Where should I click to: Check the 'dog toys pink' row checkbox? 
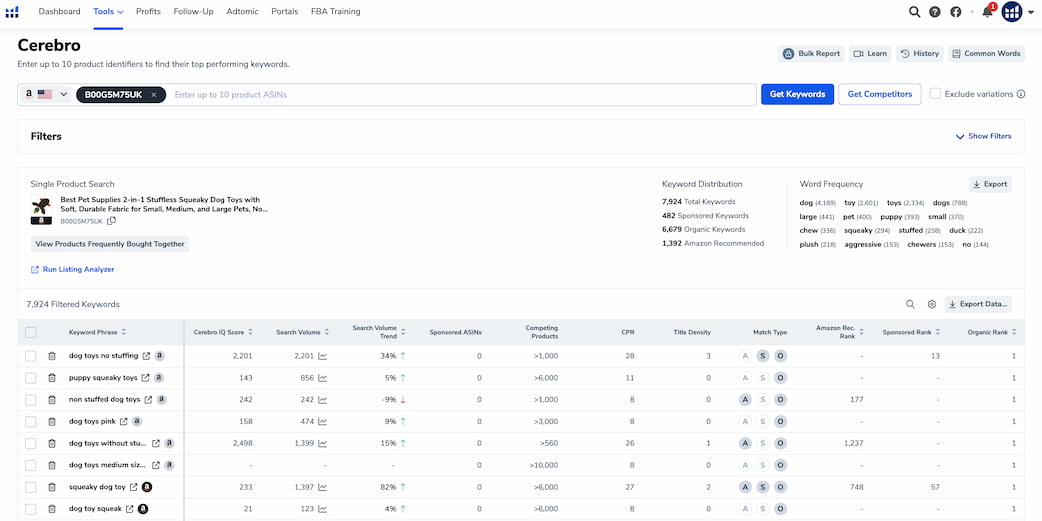tap(31, 421)
